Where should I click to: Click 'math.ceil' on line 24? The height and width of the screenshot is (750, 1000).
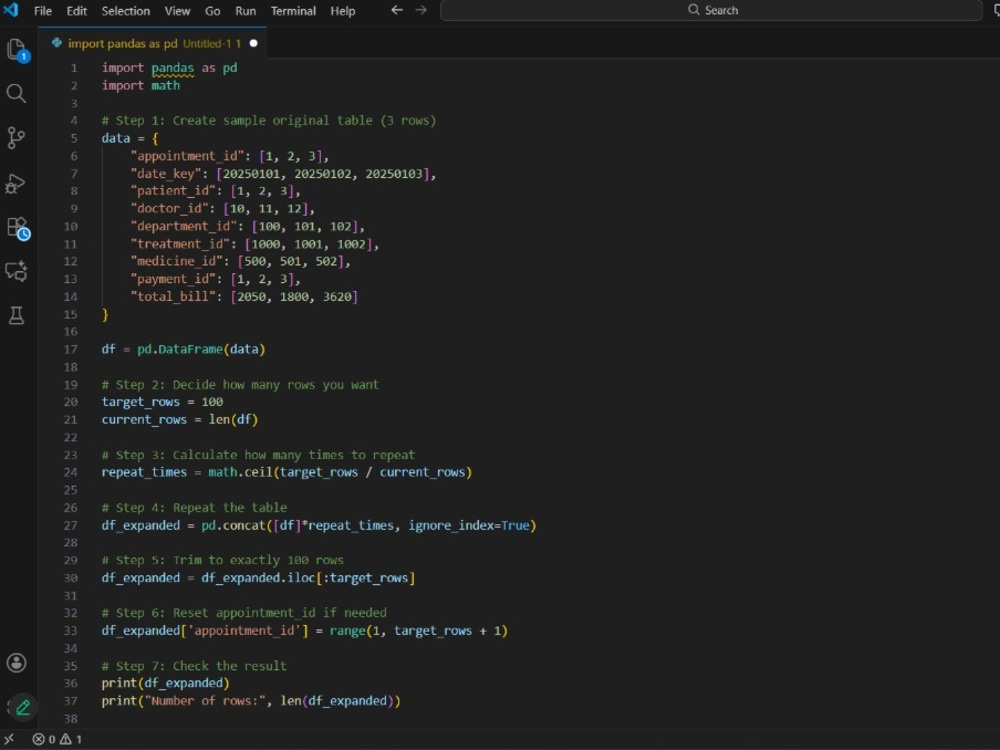tap(240, 473)
